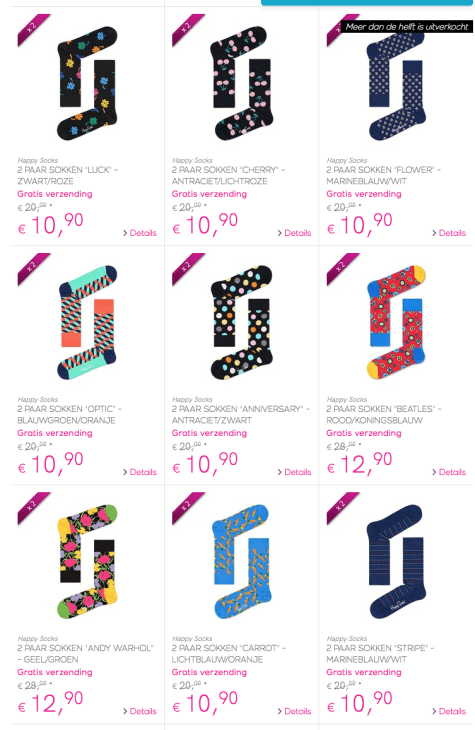This screenshot has width=475, height=730.
Task: Open Details for CHERRY socks
Action: tap(294, 233)
